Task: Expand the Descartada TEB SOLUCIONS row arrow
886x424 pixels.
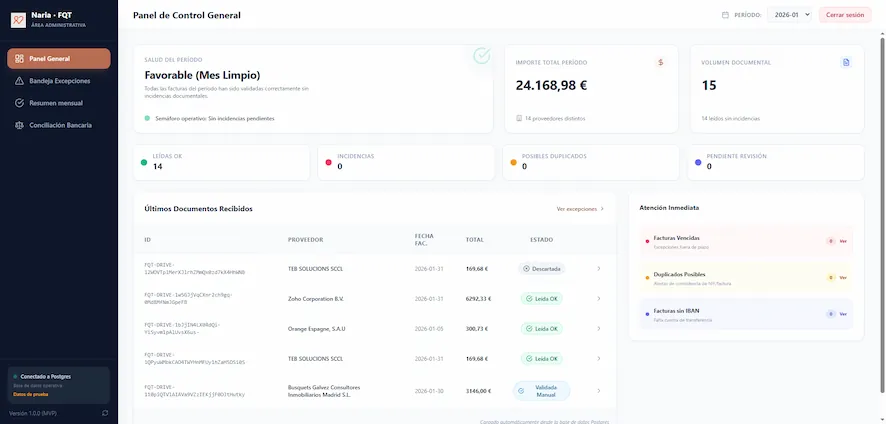Action: tap(598, 269)
